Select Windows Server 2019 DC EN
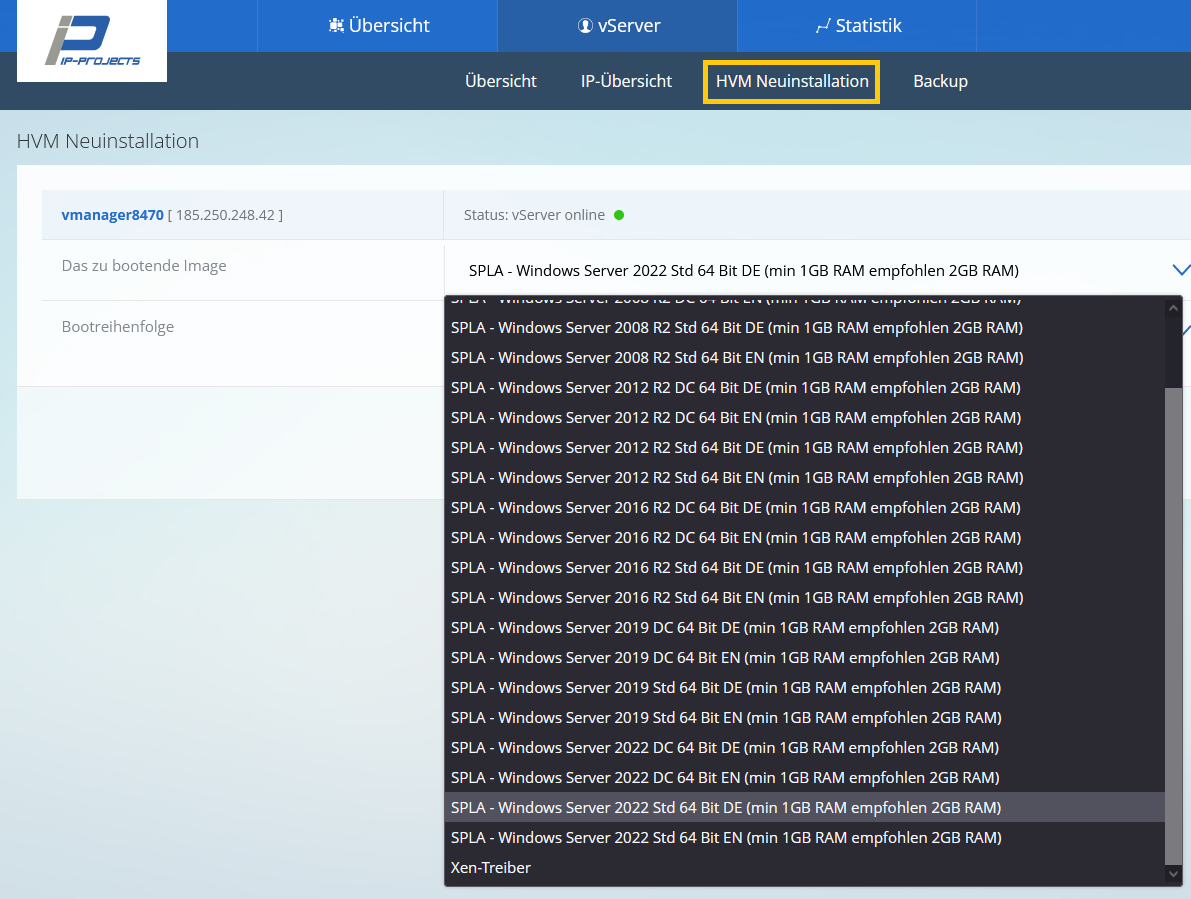1191x899 pixels. [804, 658]
